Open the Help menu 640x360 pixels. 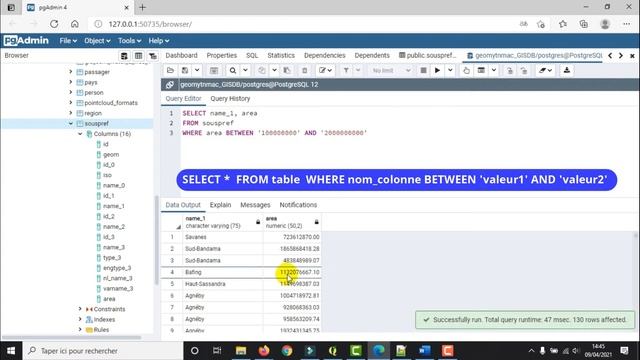[159, 41]
